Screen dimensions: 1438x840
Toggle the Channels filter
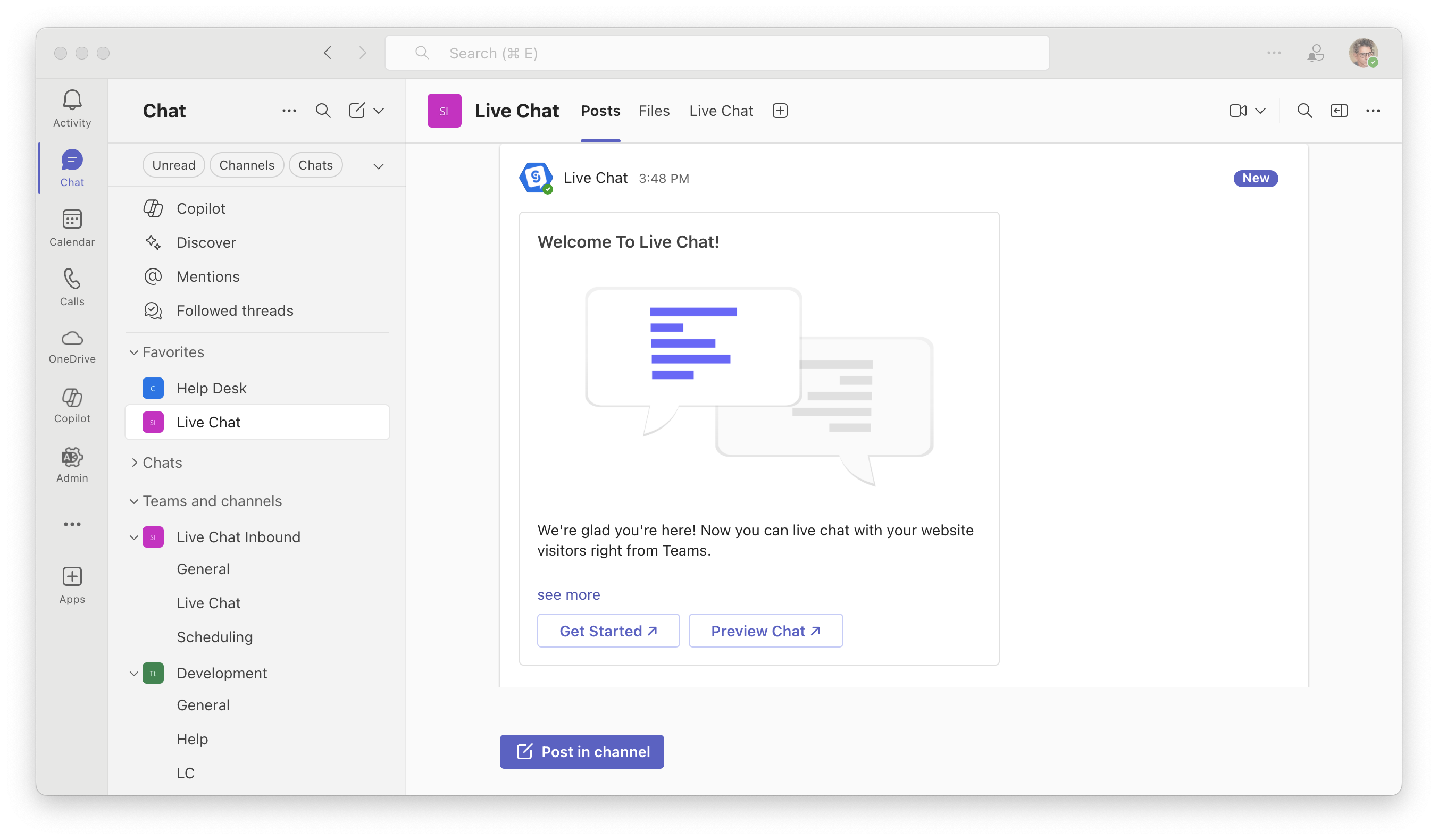click(x=247, y=165)
